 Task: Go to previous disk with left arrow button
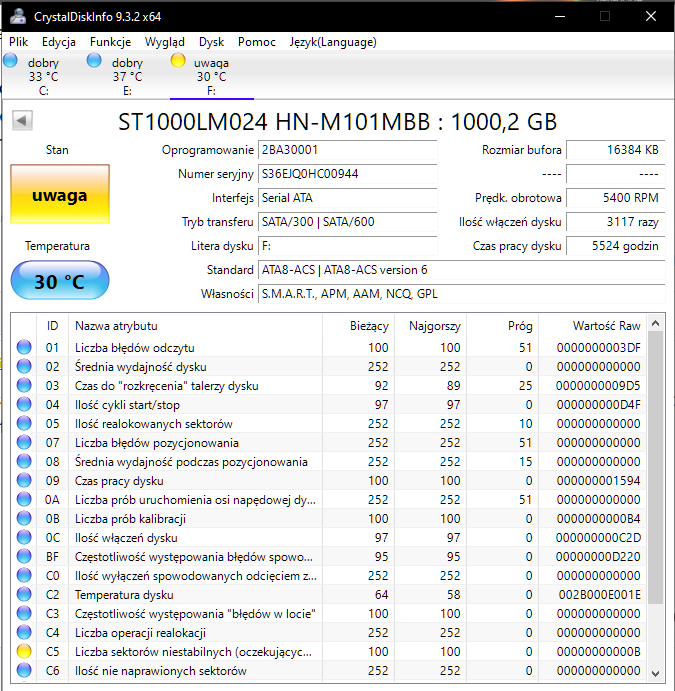[22, 120]
